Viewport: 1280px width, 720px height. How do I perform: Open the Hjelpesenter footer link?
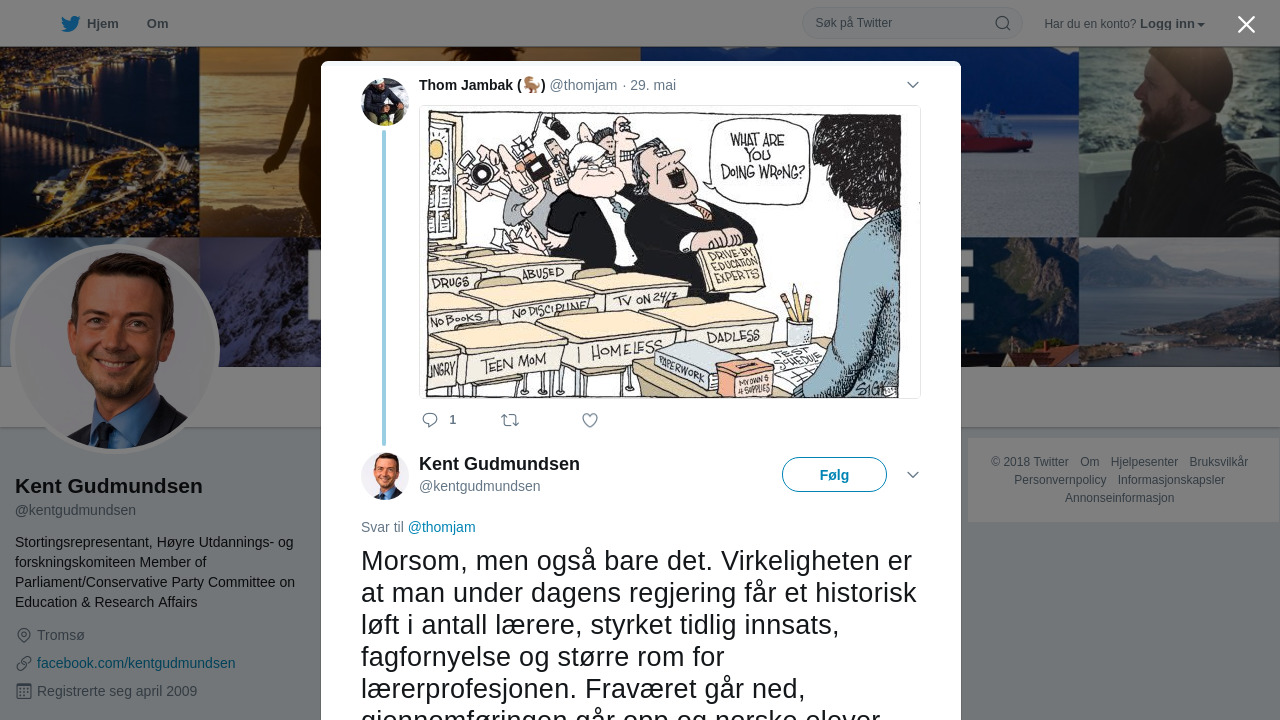point(1144,462)
